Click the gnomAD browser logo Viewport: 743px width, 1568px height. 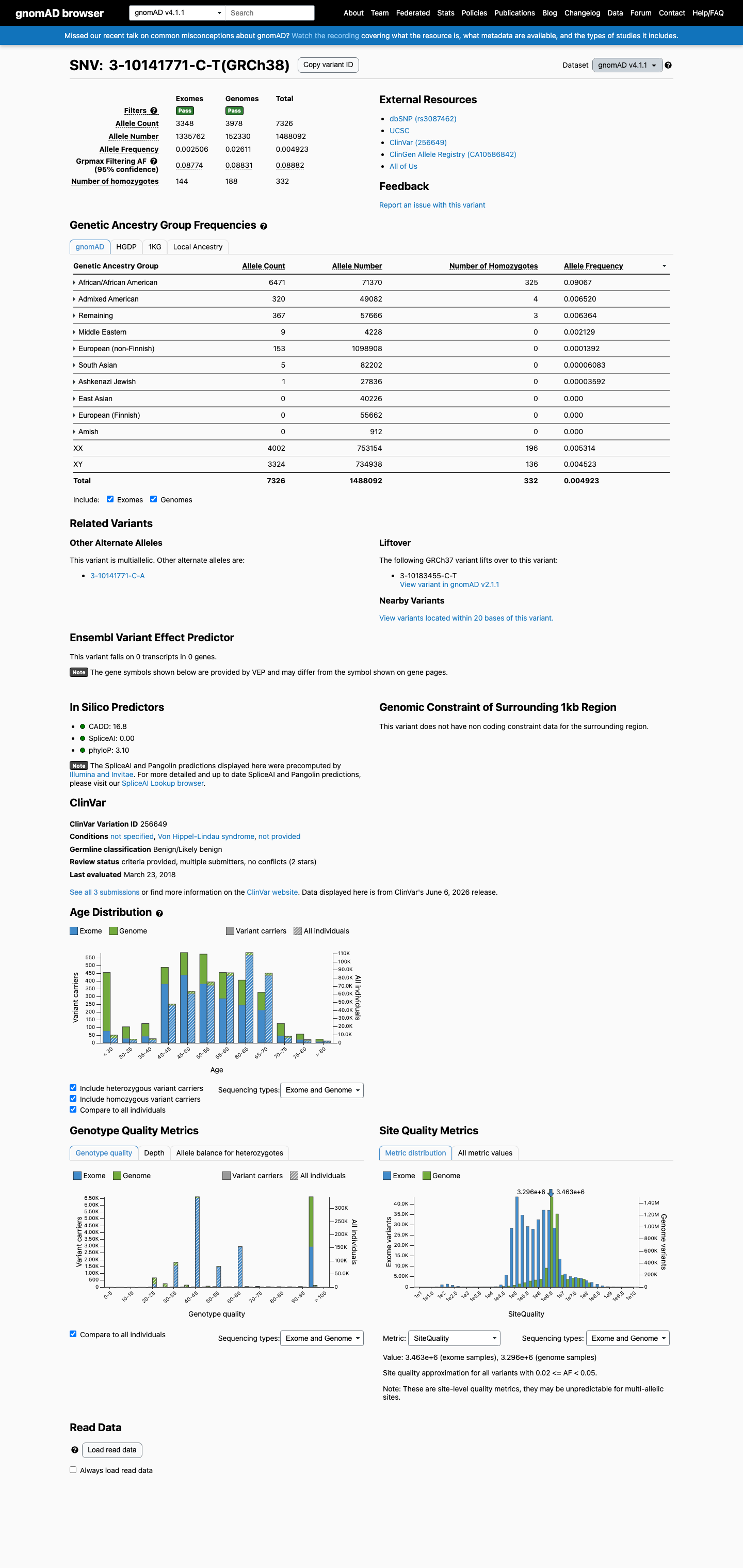tap(60, 13)
